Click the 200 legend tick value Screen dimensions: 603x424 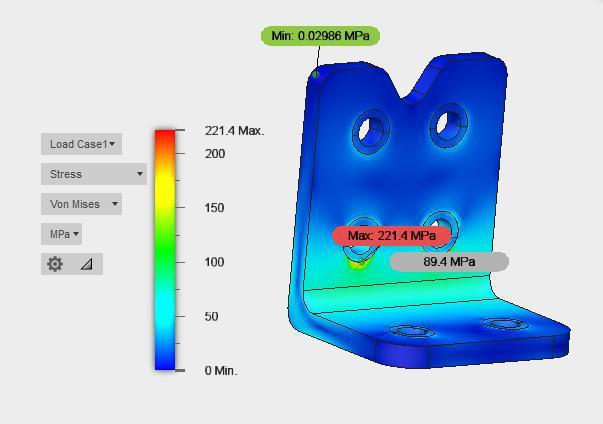(x=215, y=154)
